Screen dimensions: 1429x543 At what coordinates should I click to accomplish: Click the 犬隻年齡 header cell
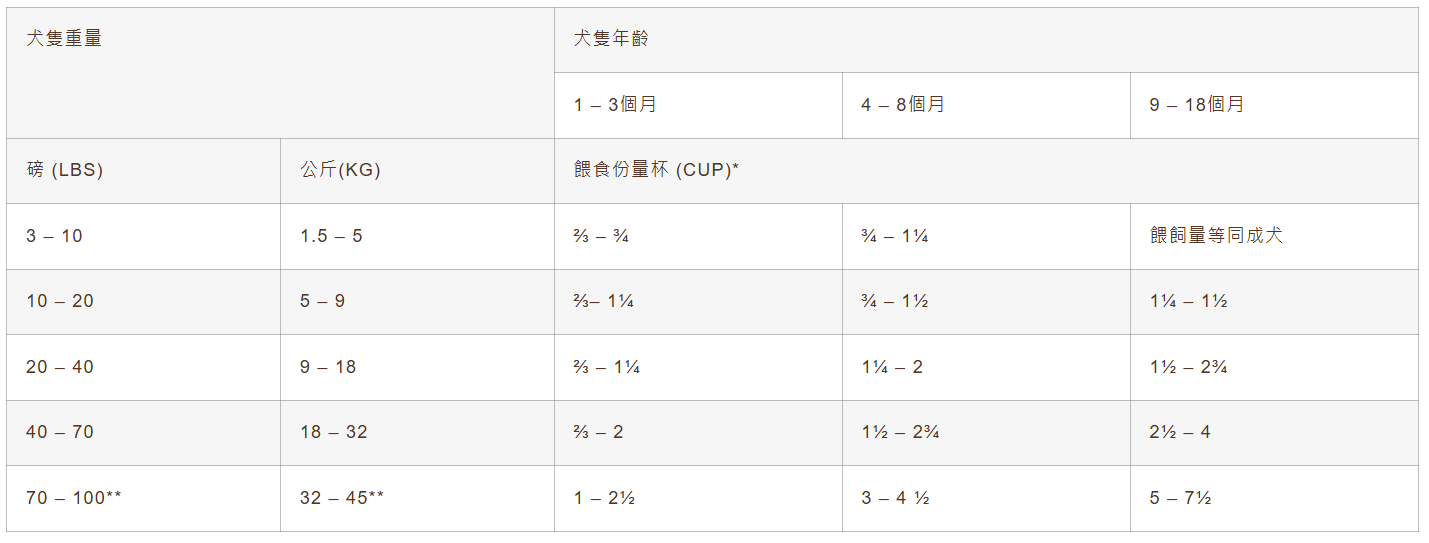612,40
